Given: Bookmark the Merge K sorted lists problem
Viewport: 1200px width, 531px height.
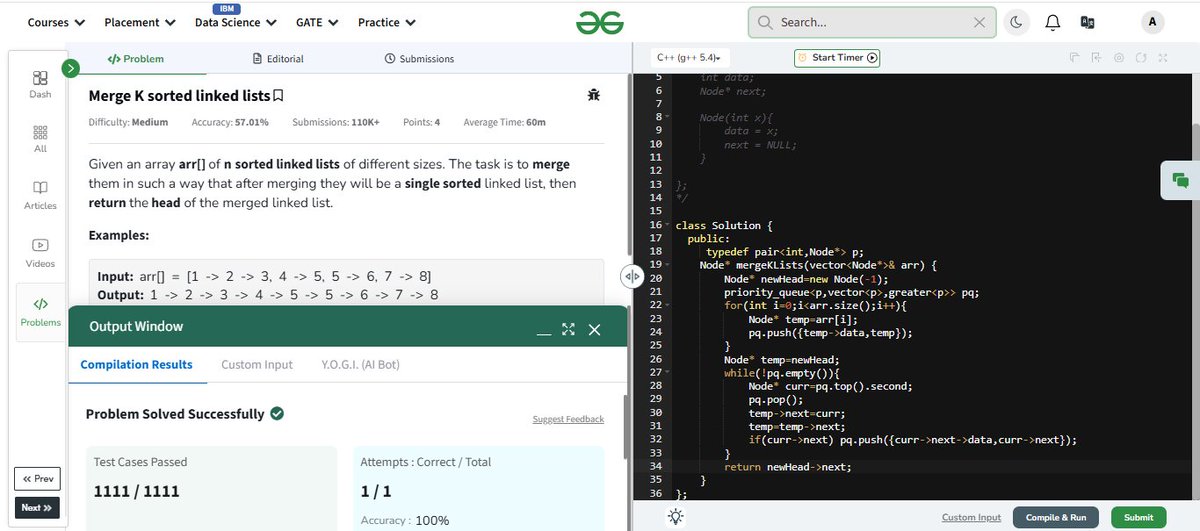Looking at the screenshot, I should click(279, 96).
